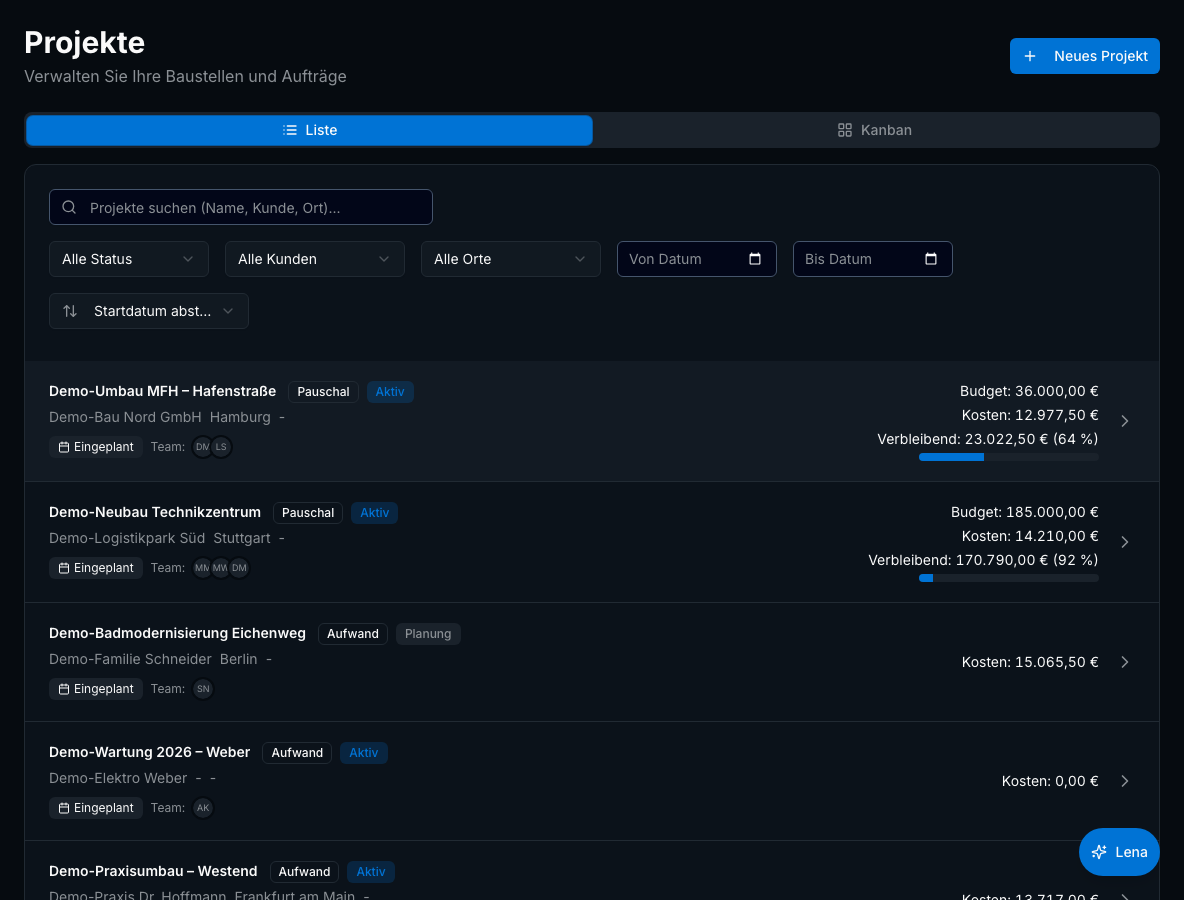The height and width of the screenshot is (900, 1184).
Task: Open the Startdatum abst... sort dropdown
Action: [x=149, y=311]
